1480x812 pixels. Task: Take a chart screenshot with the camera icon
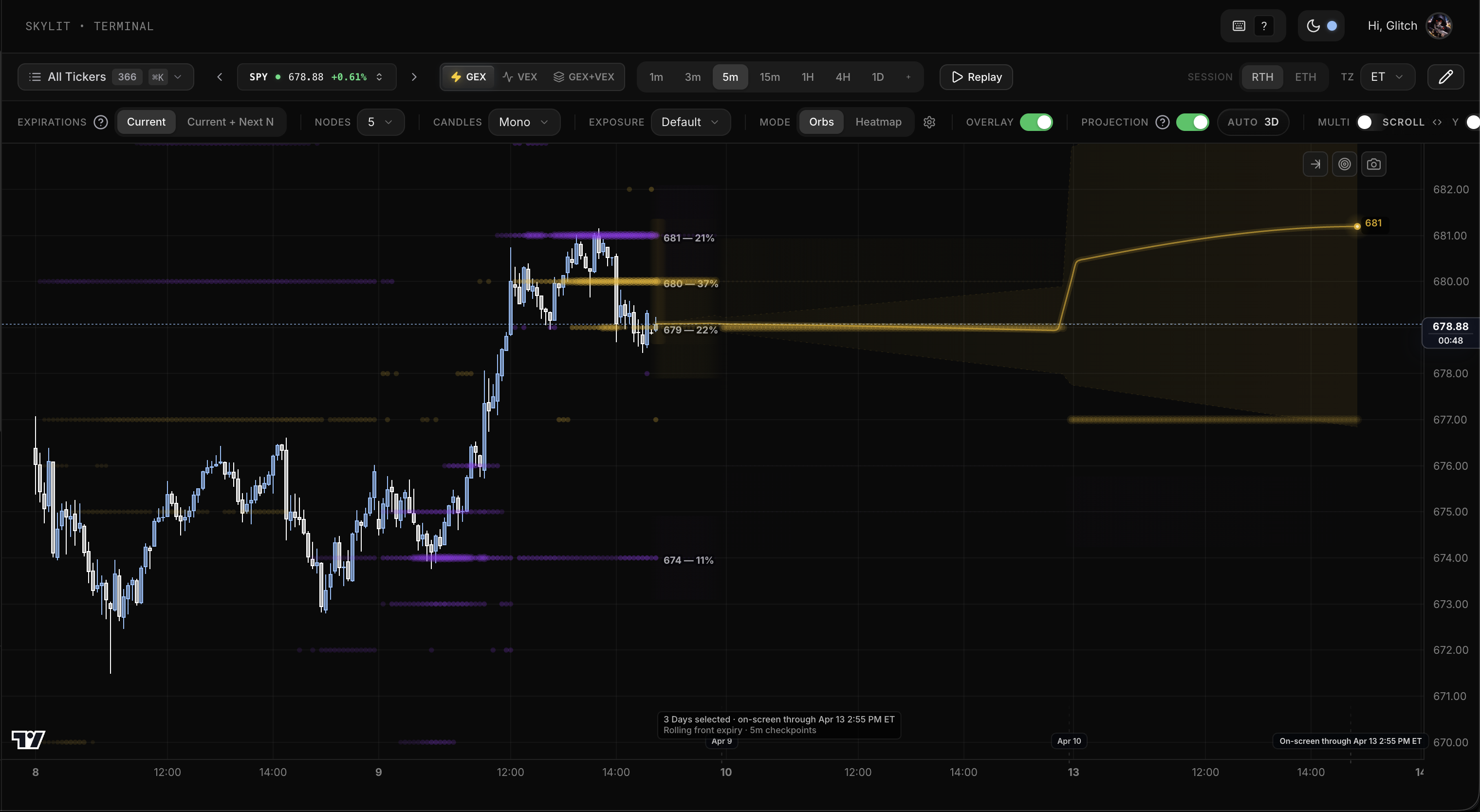(1375, 164)
